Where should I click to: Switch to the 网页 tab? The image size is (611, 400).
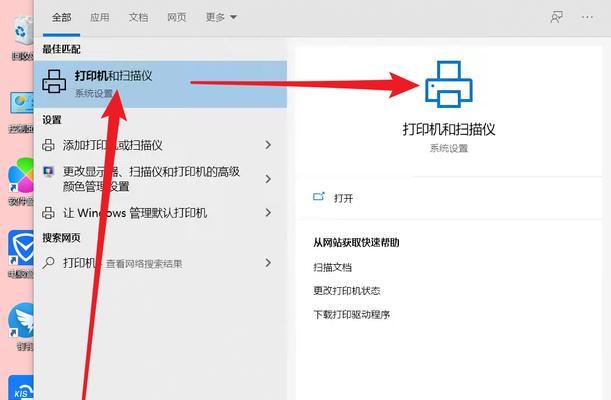[177, 18]
